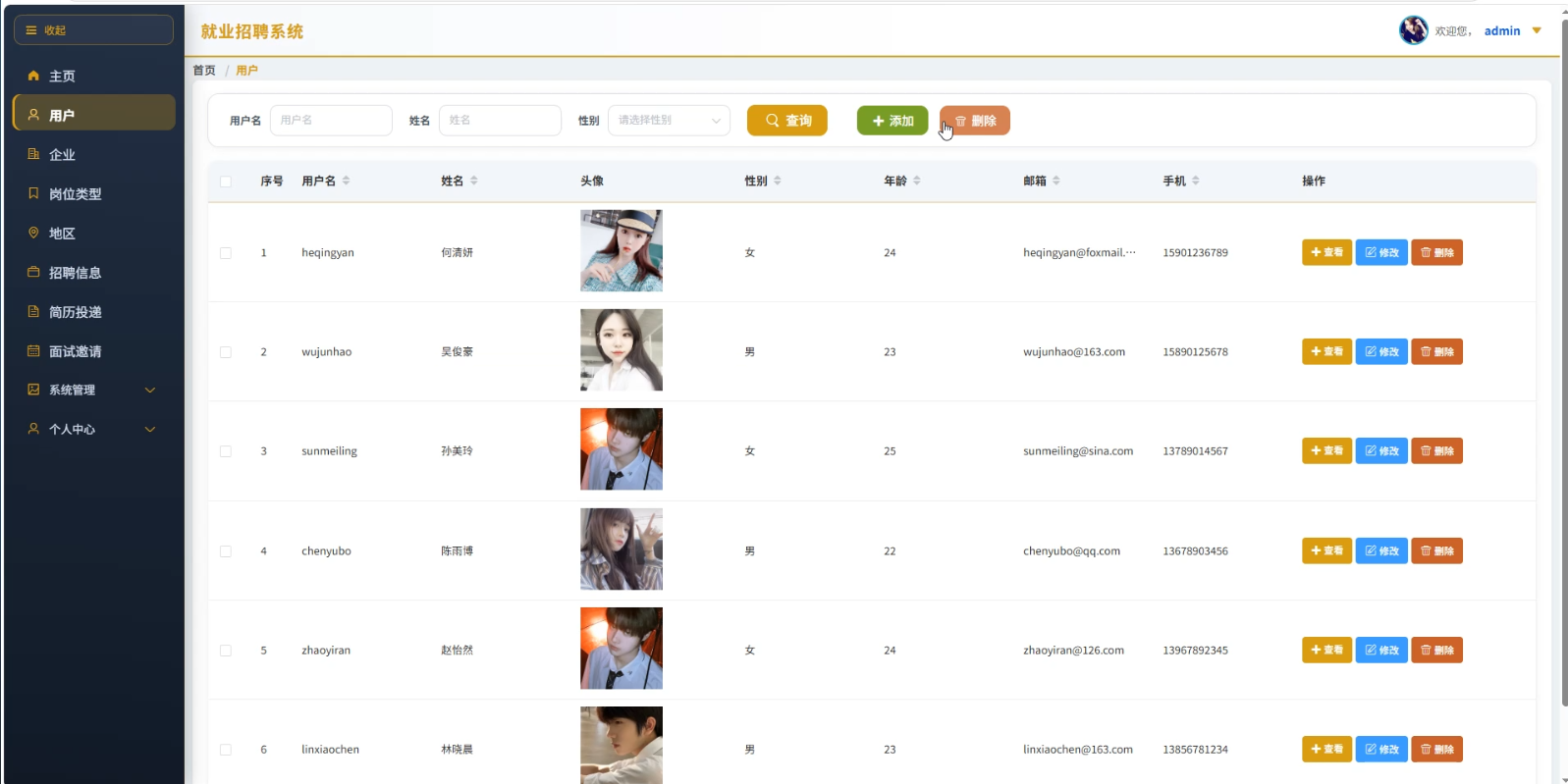Expand the 个人中心 submenu

[150, 429]
